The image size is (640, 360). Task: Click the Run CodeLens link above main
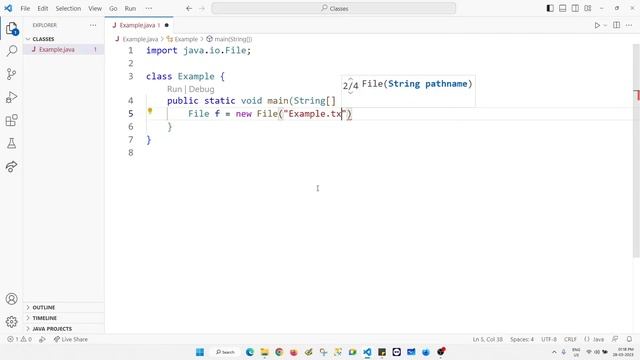pyautogui.click(x=174, y=89)
